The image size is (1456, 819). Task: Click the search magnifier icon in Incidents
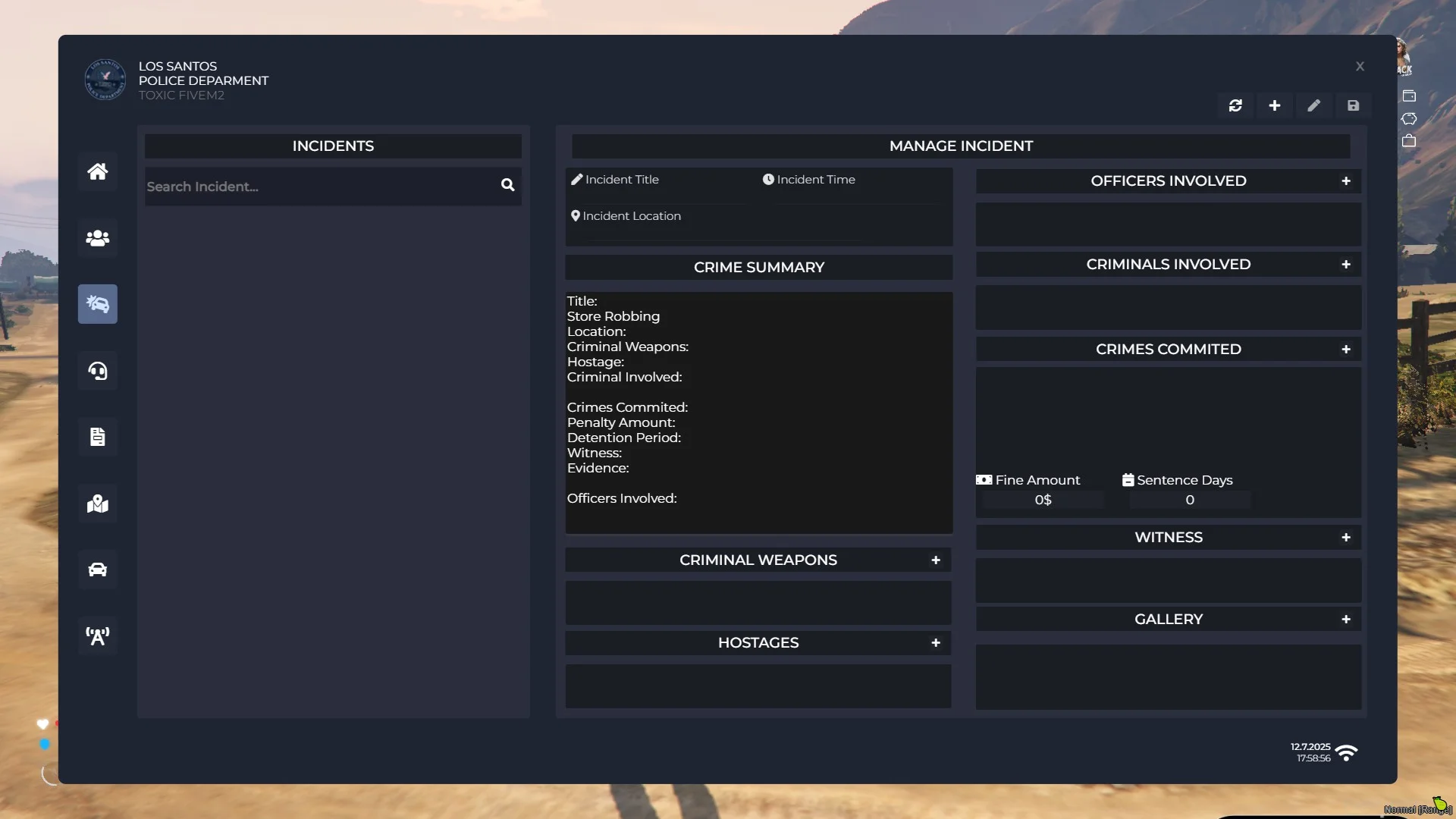(x=507, y=185)
